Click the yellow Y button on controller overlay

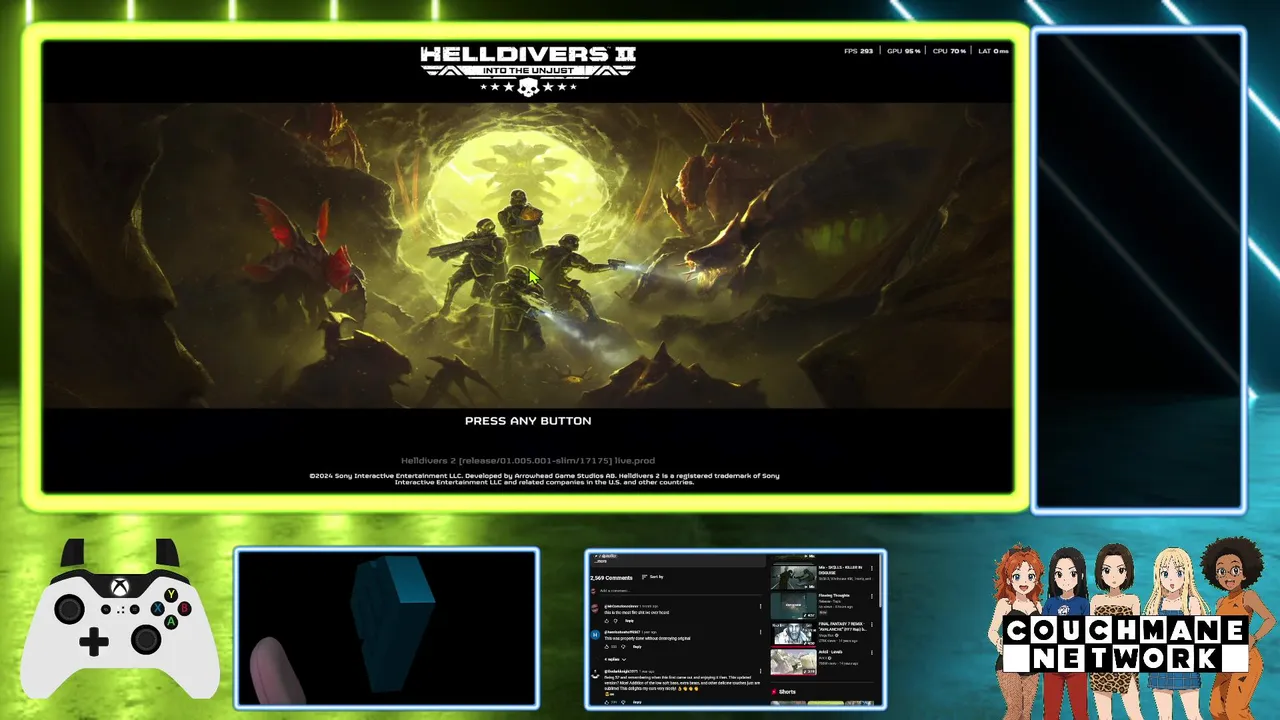point(171,595)
